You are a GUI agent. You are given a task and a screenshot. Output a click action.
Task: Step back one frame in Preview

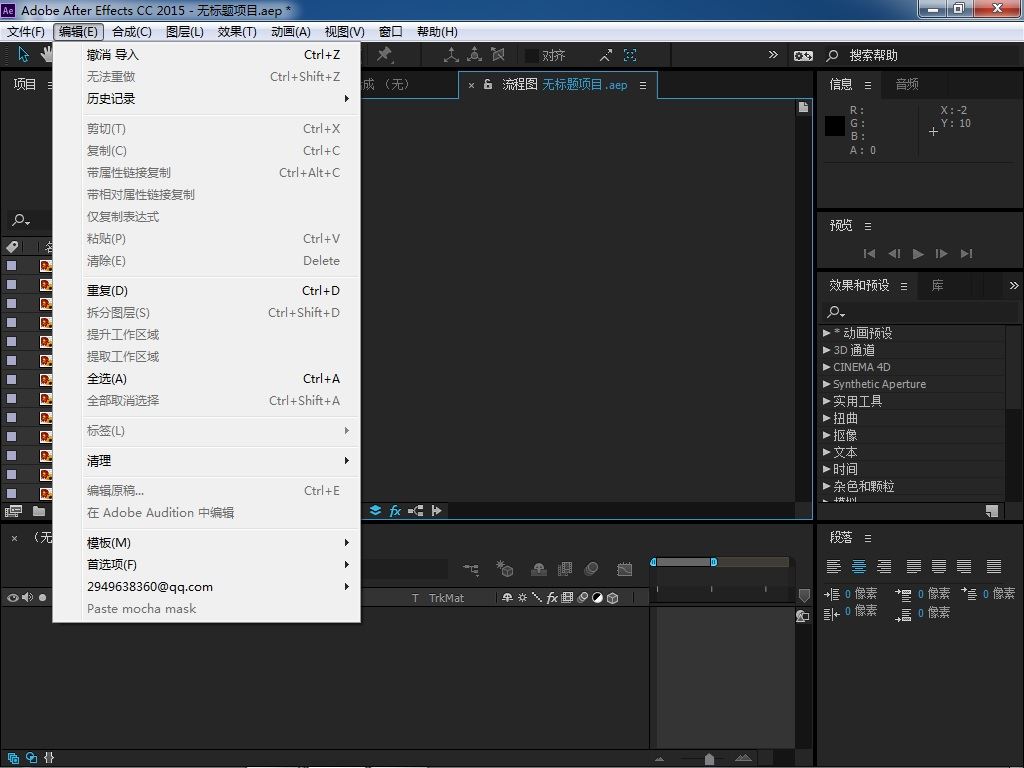pos(894,254)
